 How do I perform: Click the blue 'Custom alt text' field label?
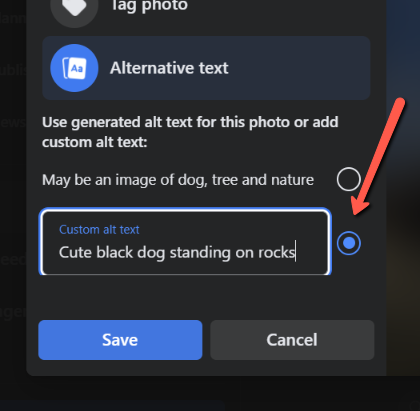point(99,230)
